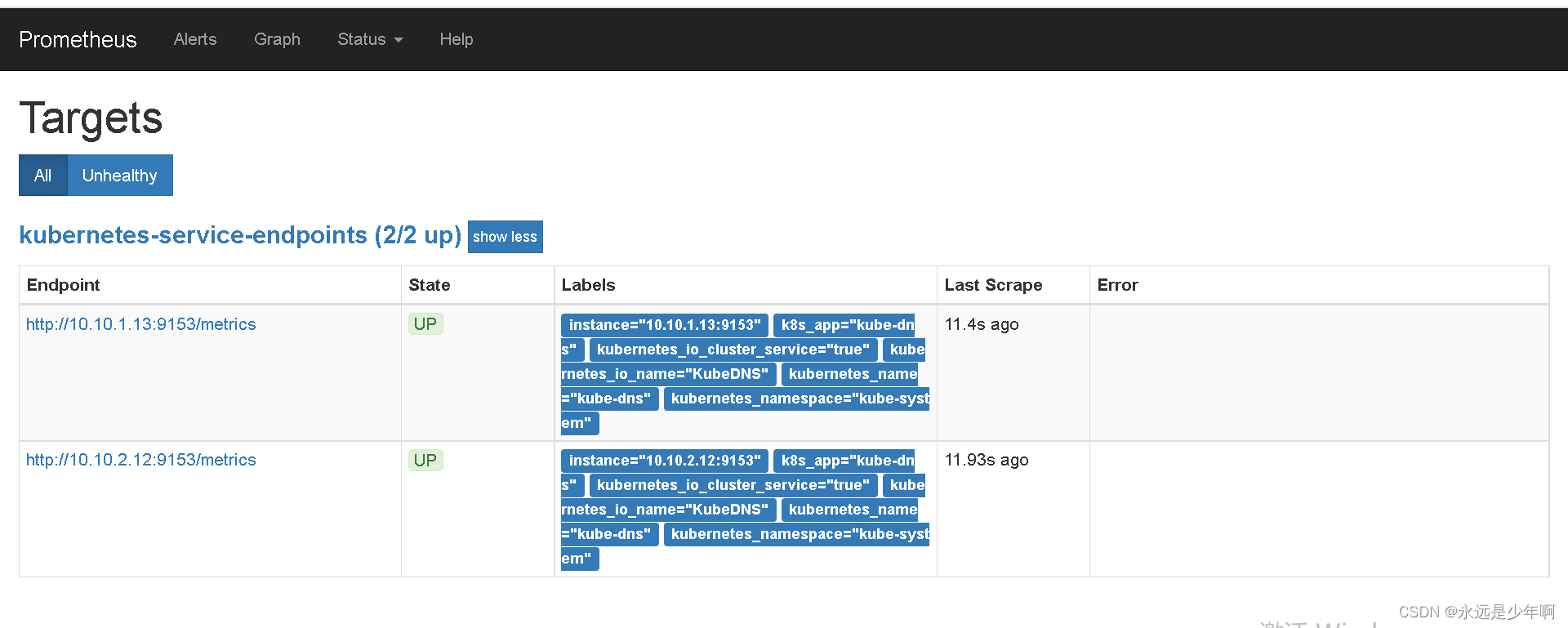Click k8s_app="kube-dns" label in first row
The height and width of the screenshot is (628, 1568).
844,325
